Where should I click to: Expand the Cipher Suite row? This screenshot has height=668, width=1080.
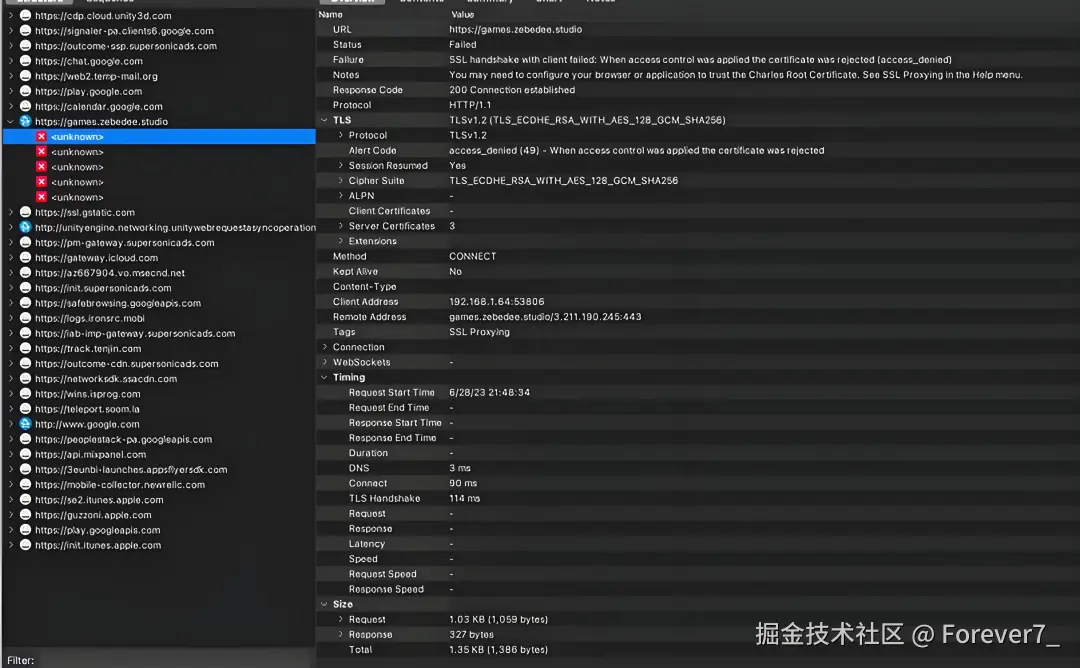[x=340, y=180]
